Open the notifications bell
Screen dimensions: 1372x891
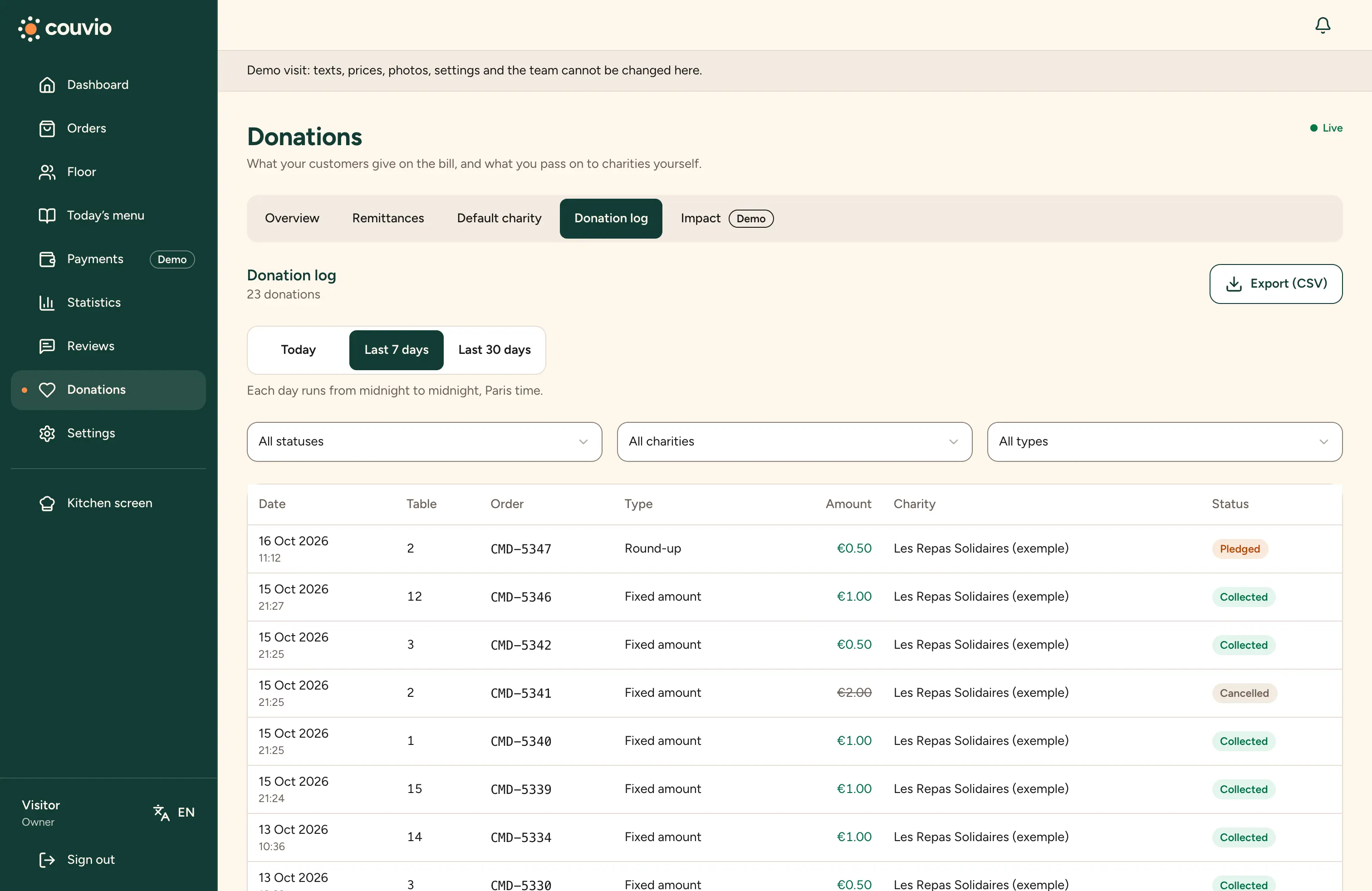tap(1323, 25)
